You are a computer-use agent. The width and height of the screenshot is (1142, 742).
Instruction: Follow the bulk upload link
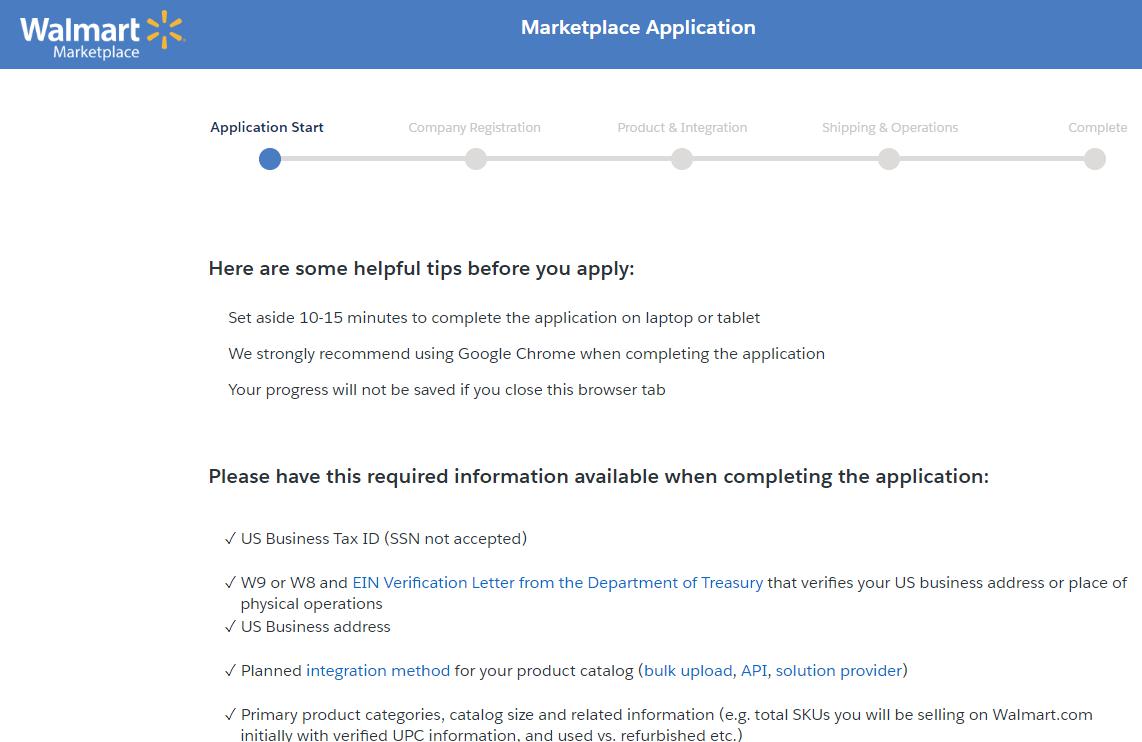688,671
